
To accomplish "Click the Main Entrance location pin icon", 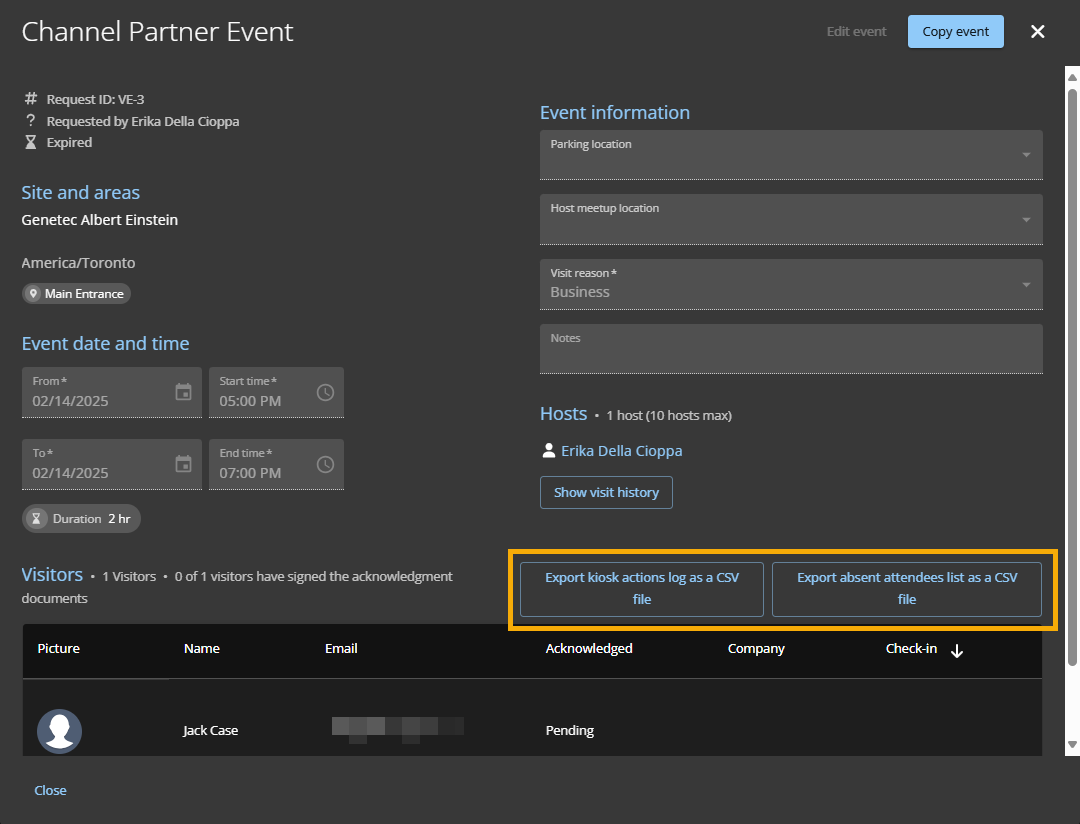I will (x=34, y=294).
